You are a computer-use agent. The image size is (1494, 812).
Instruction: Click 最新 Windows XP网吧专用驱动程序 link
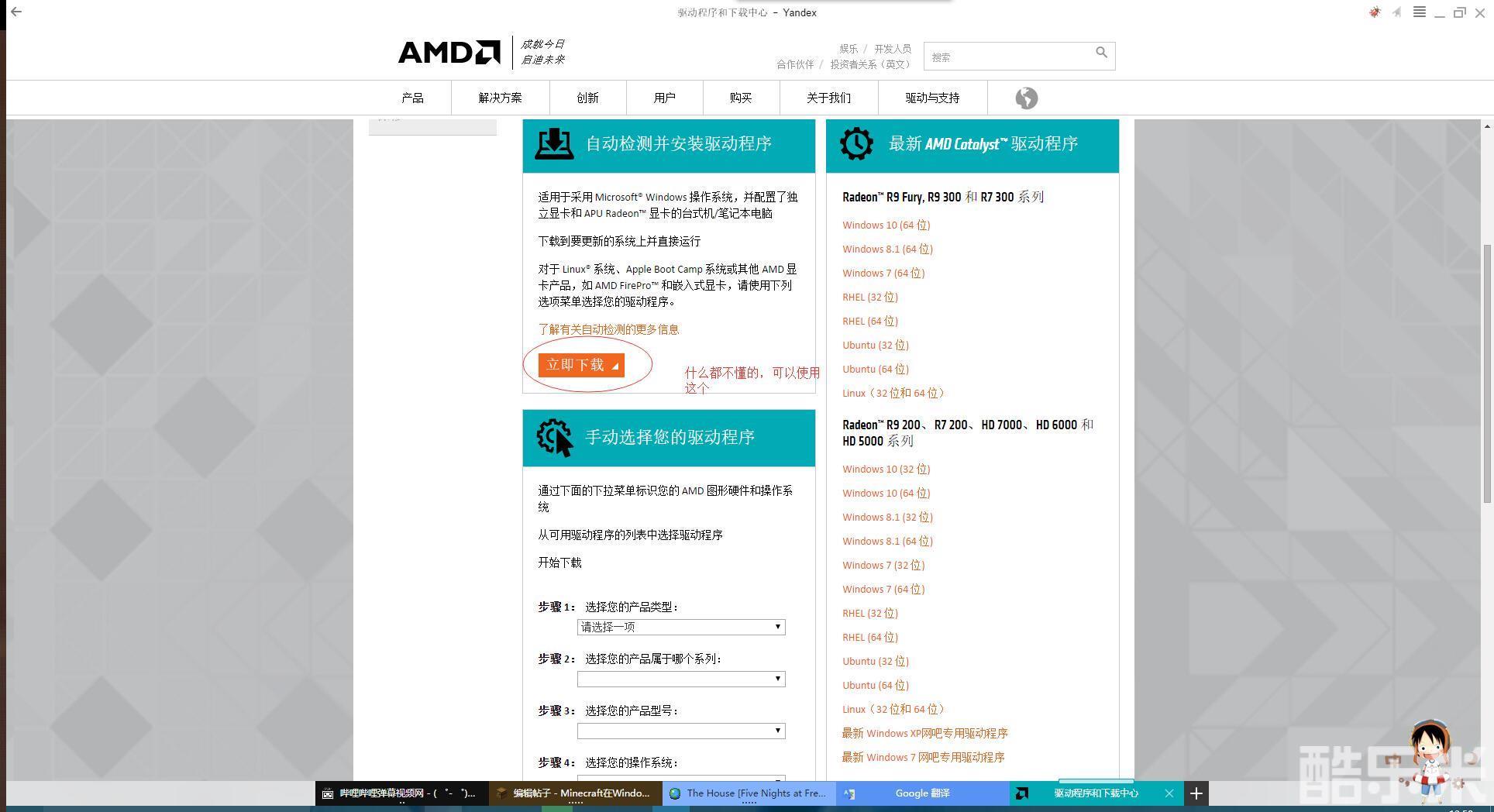924,733
